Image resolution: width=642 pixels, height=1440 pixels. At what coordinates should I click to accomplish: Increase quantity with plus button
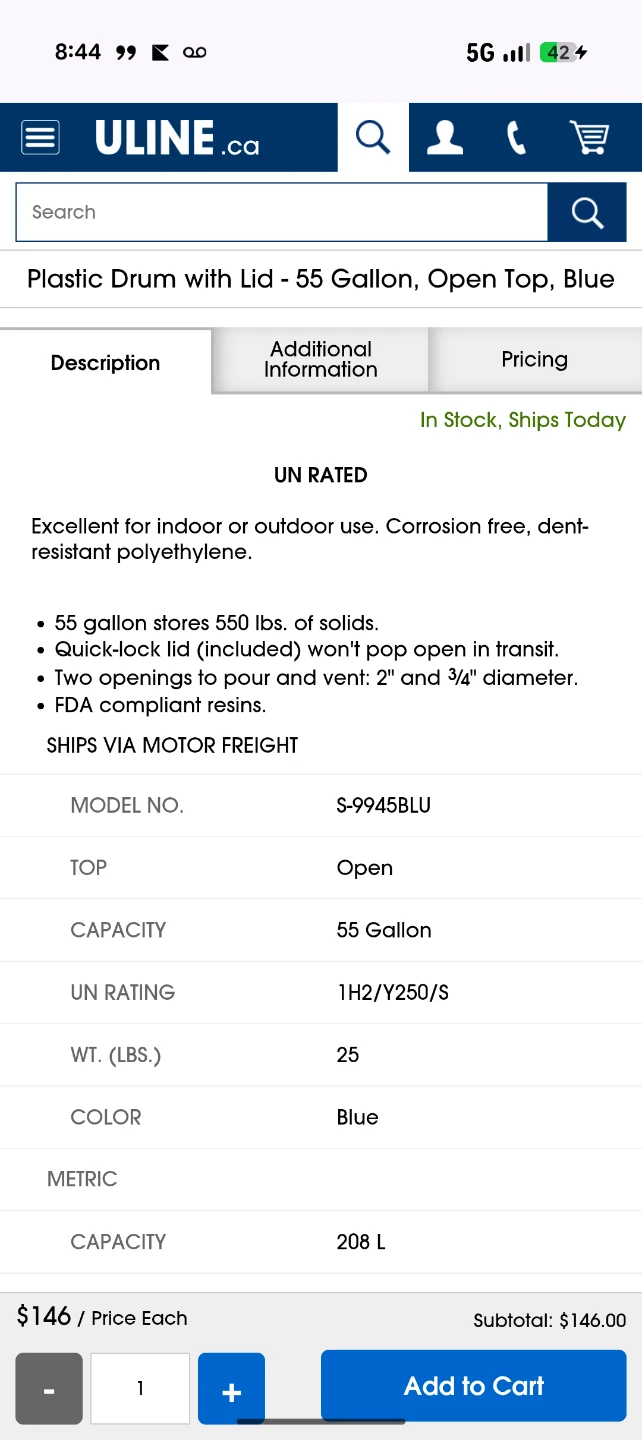click(x=231, y=1389)
